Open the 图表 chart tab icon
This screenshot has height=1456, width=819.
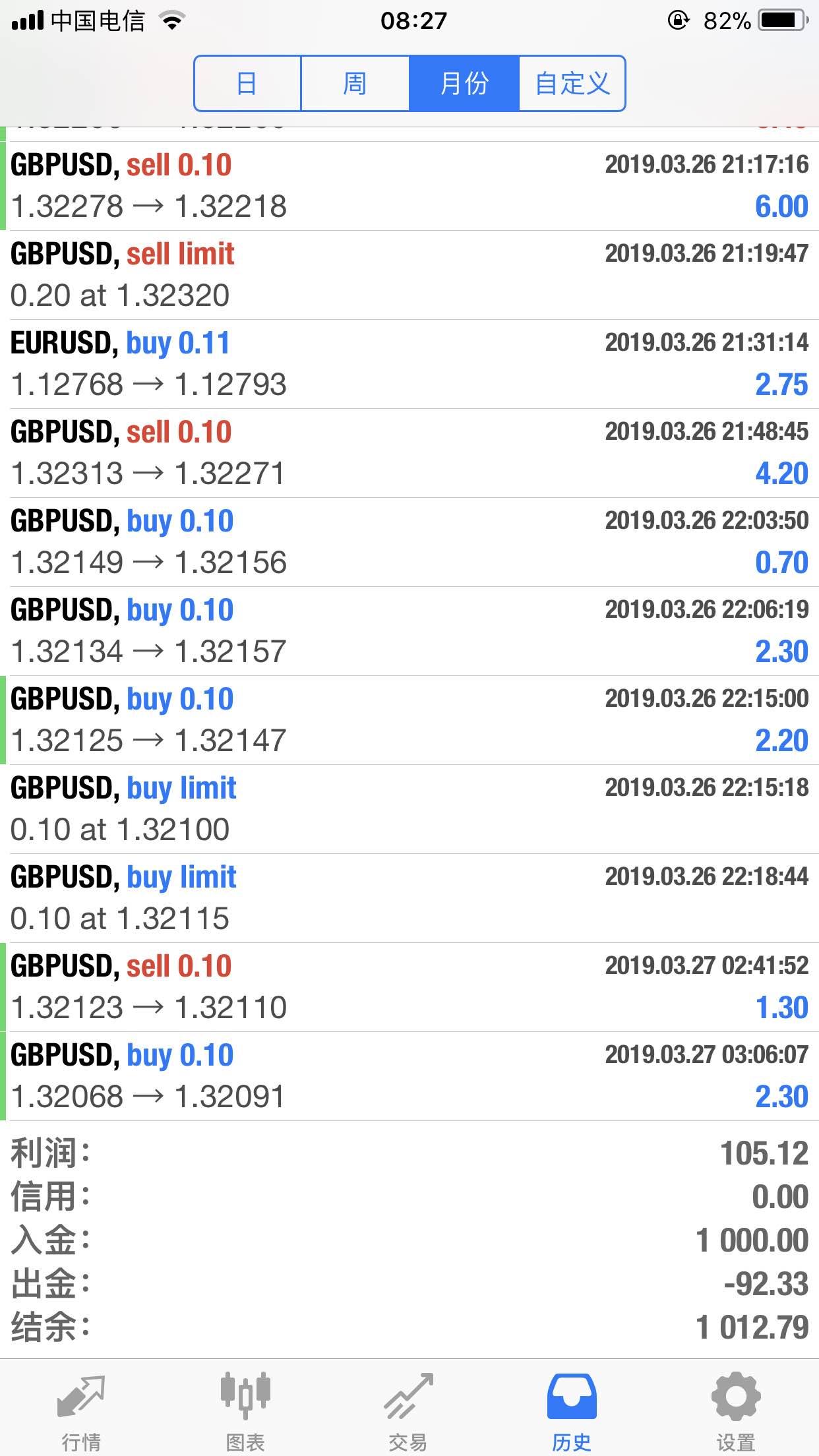pos(245,1395)
